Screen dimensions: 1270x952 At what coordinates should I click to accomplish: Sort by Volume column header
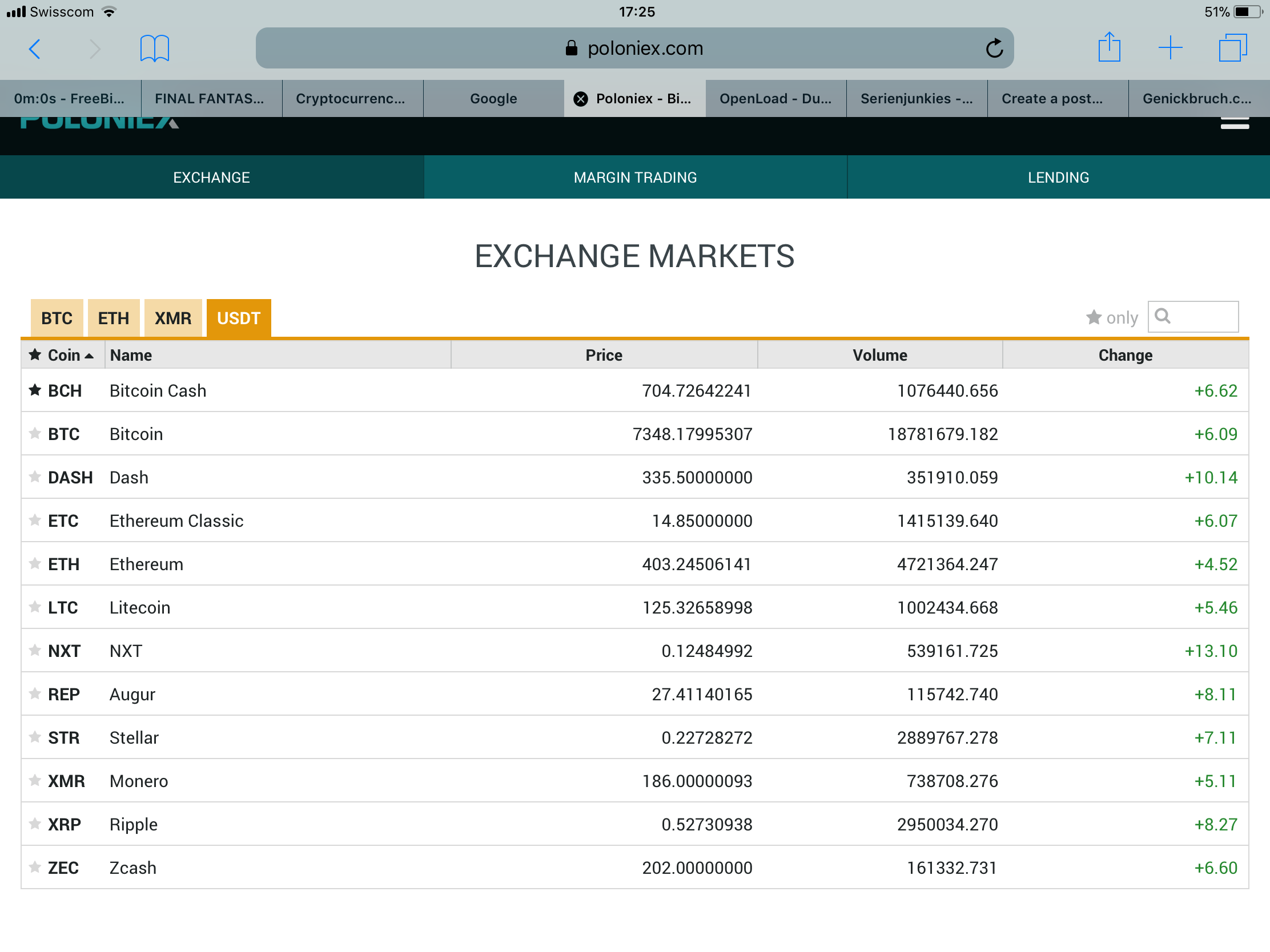point(879,355)
